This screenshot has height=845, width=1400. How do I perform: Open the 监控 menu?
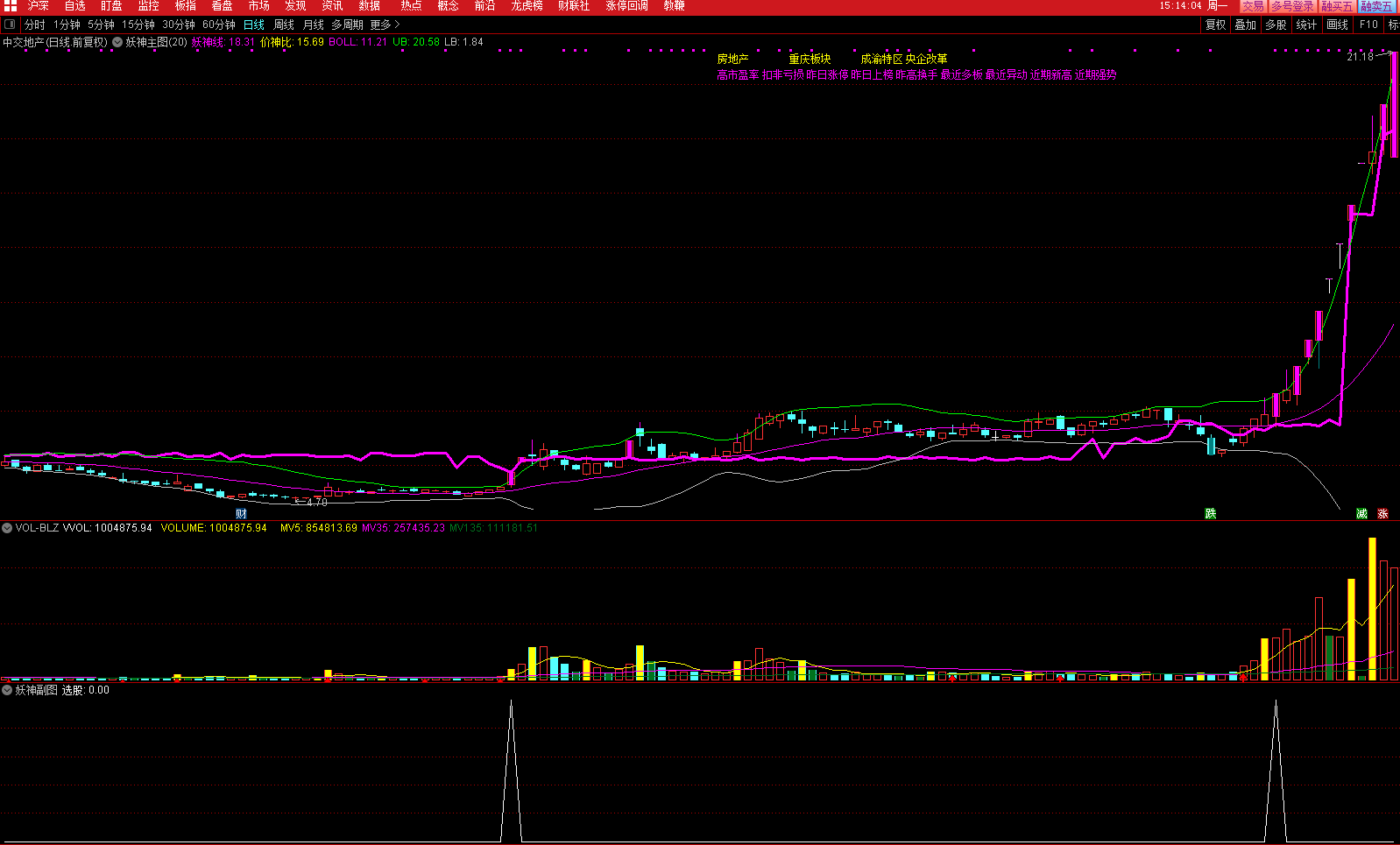(149, 6)
